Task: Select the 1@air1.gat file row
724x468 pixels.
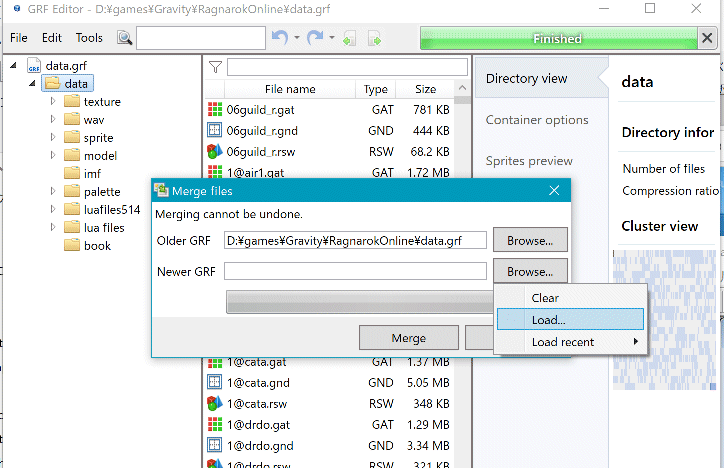Action: click(x=329, y=173)
